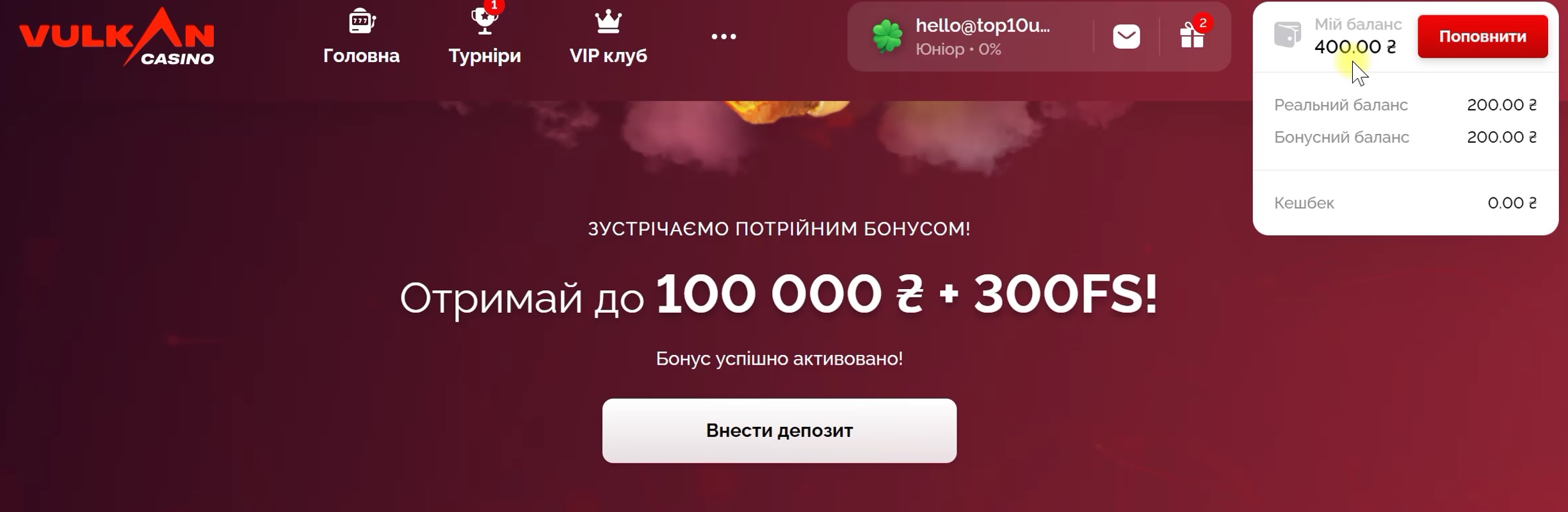
Task: Click the Бонусний баланс row
Action: [x=1405, y=137]
